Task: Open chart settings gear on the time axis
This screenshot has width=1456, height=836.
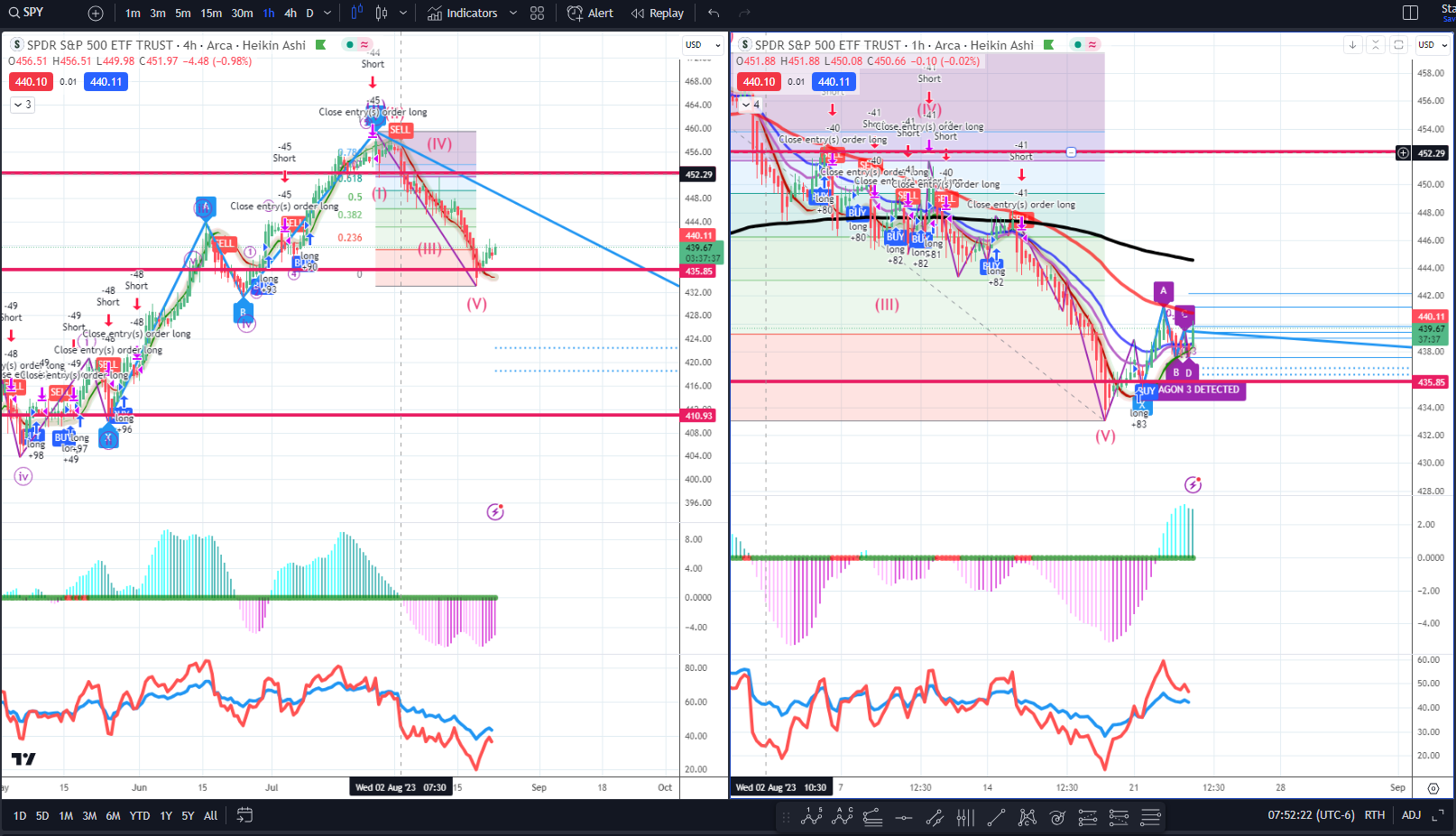Action: click(x=1433, y=787)
